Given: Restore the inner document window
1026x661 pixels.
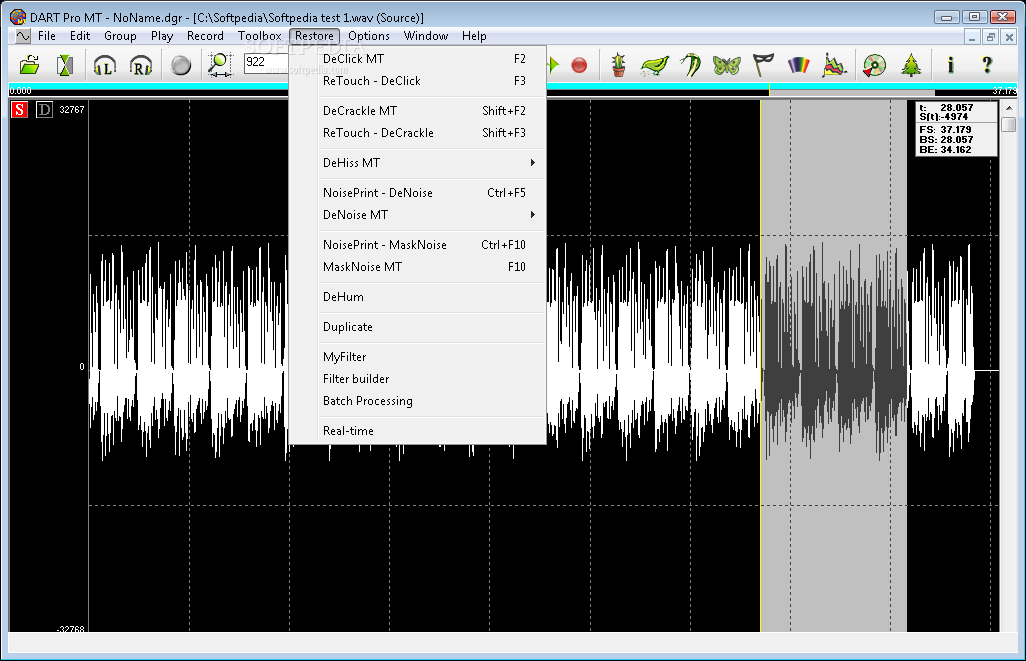Looking at the screenshot, I should [991, 37].
